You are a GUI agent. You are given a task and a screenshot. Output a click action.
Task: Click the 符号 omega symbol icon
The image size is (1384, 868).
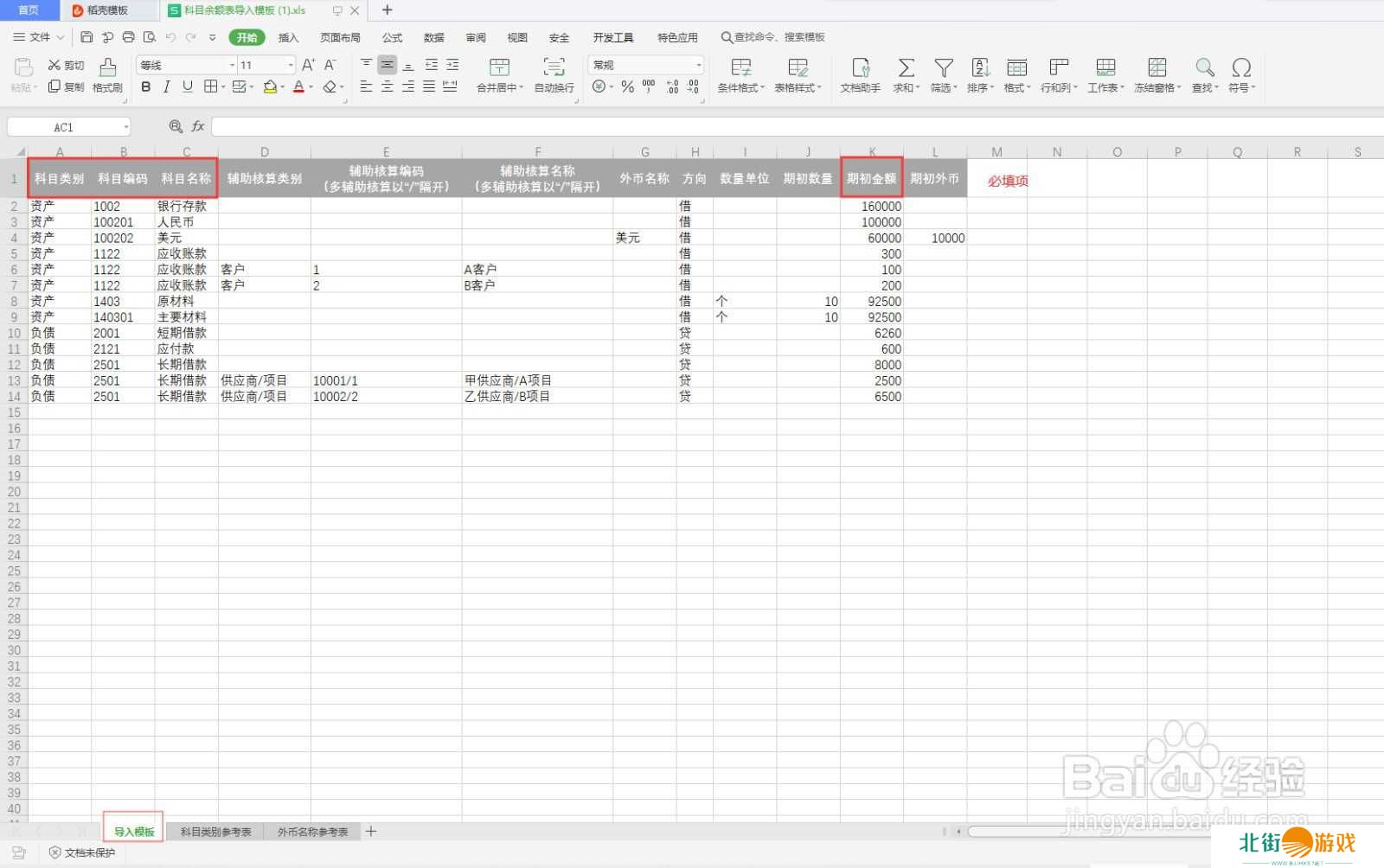[x=1241, y=68]
